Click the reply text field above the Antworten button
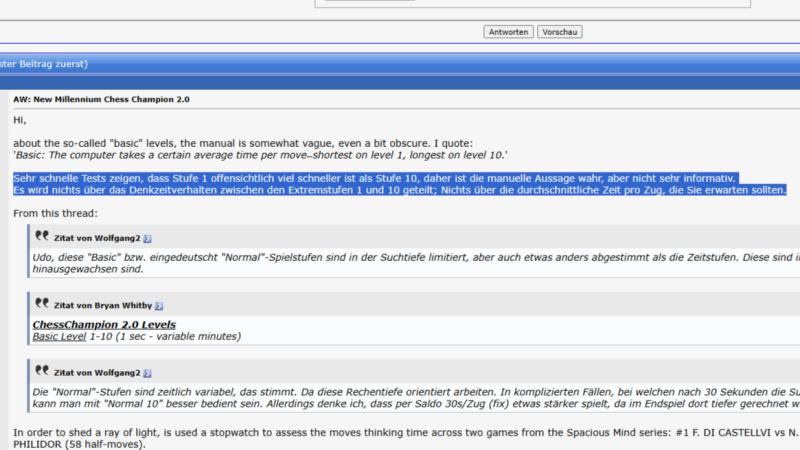This screenshot has width=800, height=450. pyautogui.click(x=533, y=3)
